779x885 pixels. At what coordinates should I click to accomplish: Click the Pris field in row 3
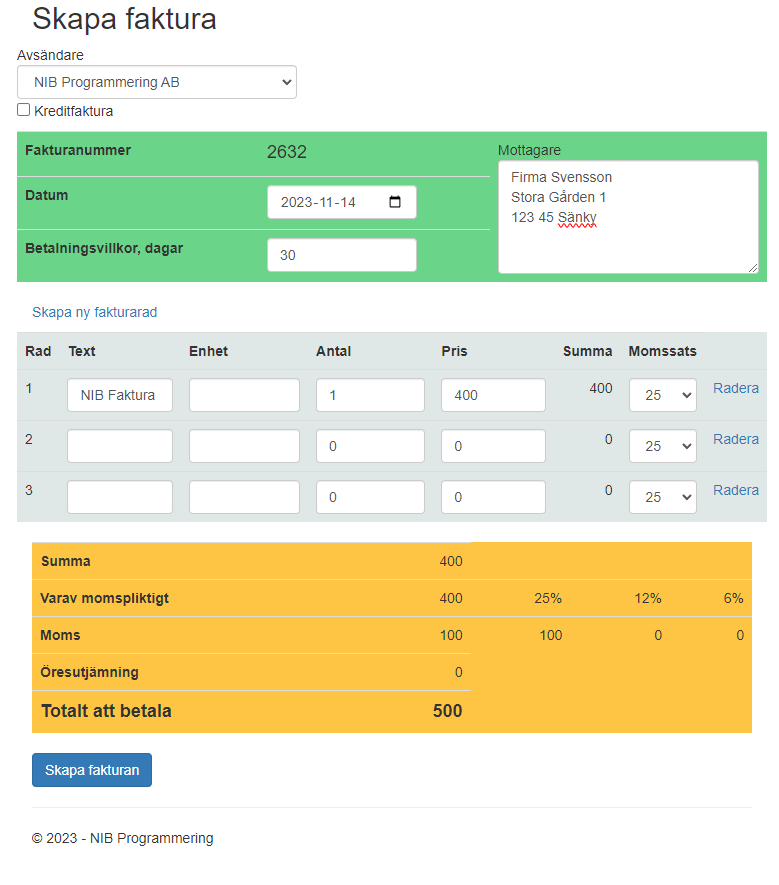(493, 497)
